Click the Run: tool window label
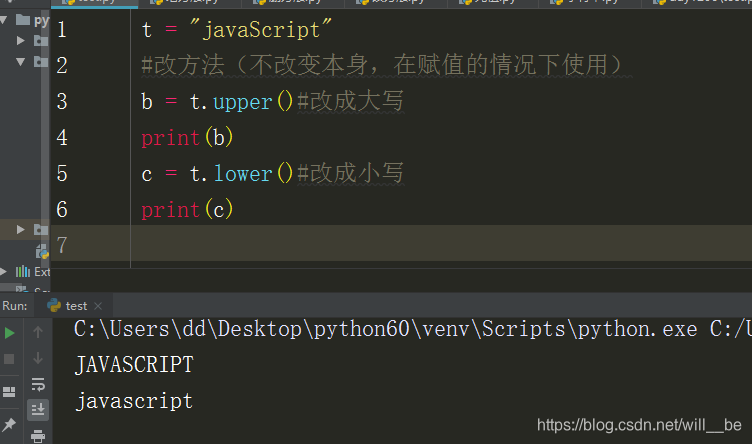This screenshot has width=752, height=444. click(x=14, y=306)
